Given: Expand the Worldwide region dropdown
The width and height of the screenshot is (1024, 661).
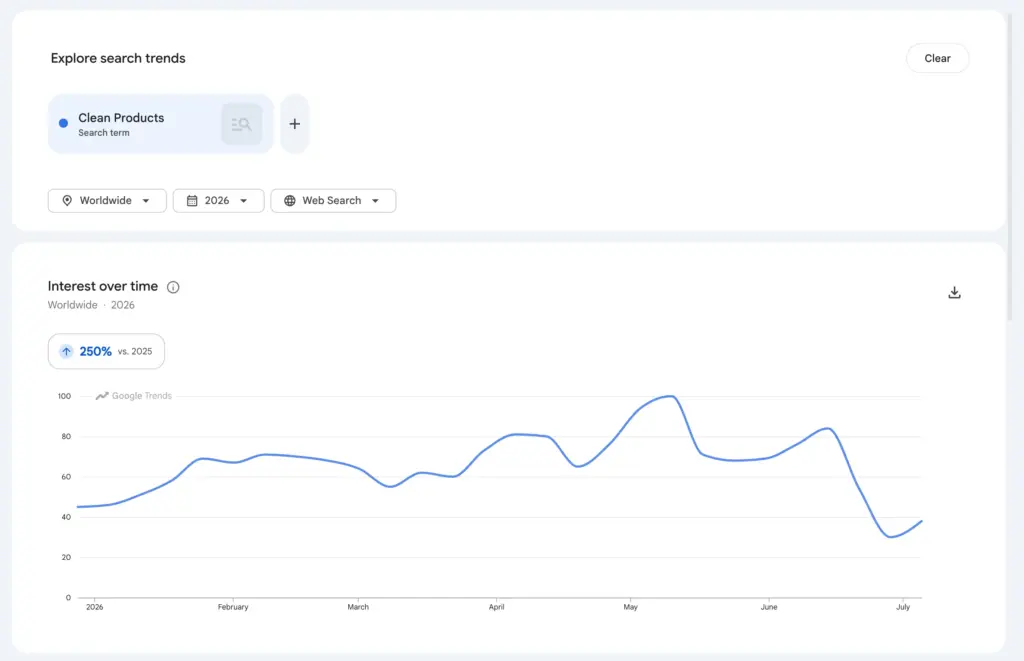Looking at the screenshot, I should coord(107,201).
